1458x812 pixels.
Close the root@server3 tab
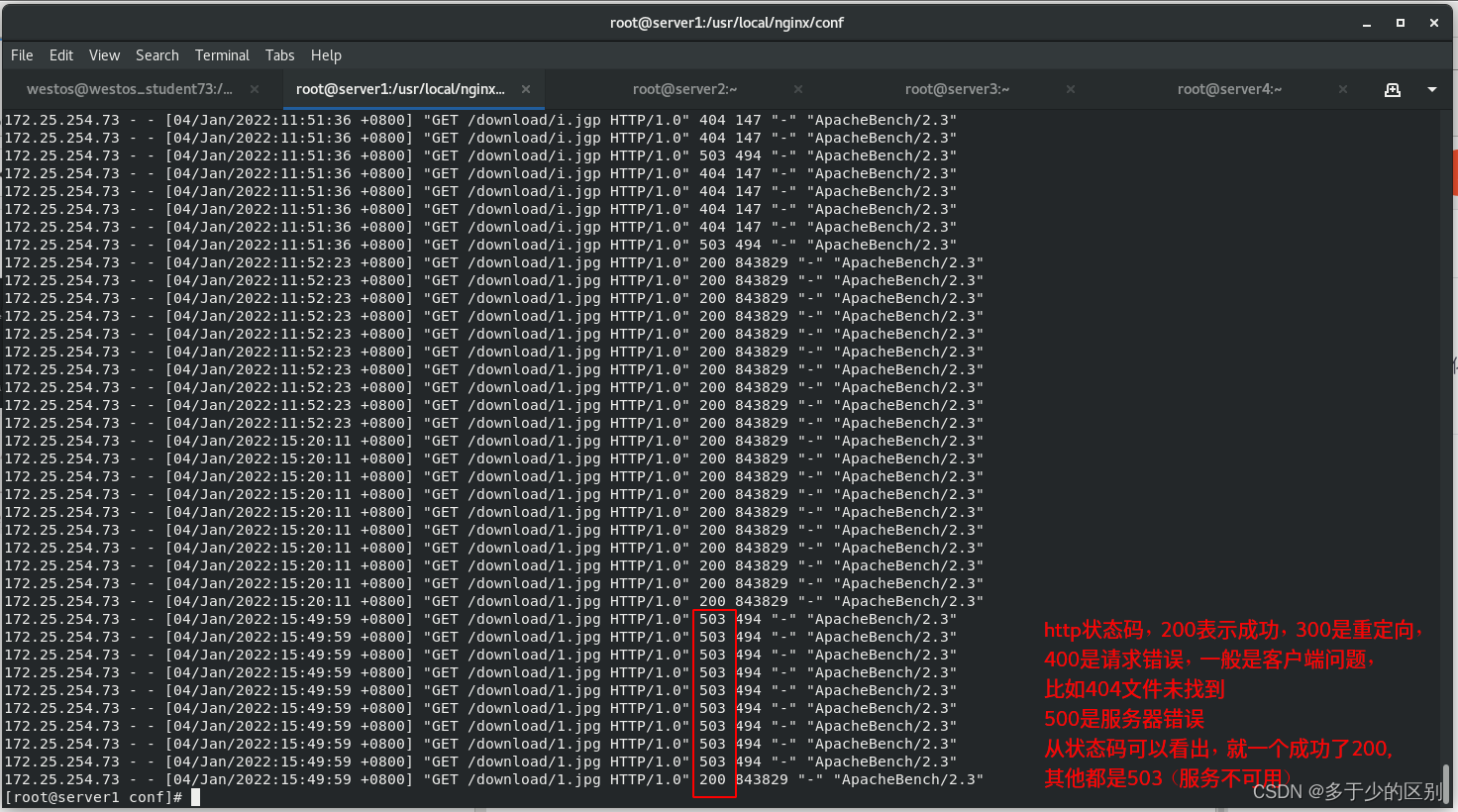1071,89
